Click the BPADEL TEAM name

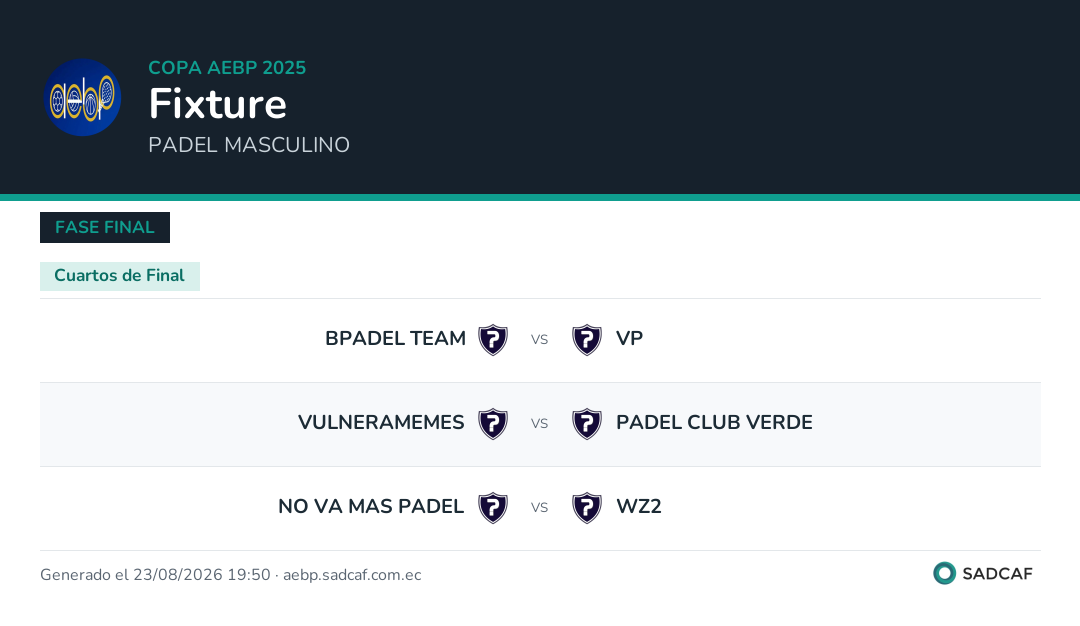395,339
